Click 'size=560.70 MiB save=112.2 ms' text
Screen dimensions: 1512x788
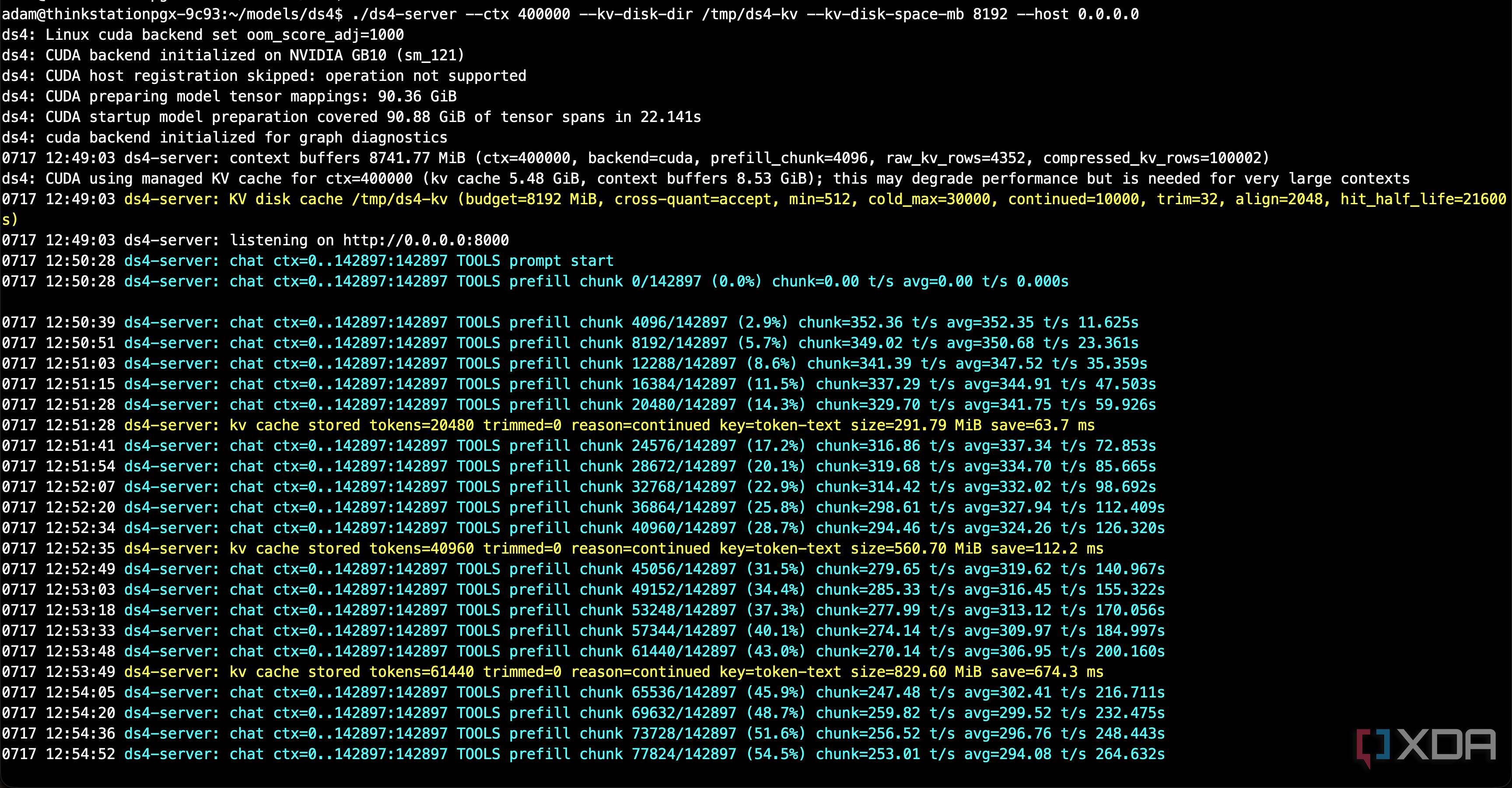point(976,548)
